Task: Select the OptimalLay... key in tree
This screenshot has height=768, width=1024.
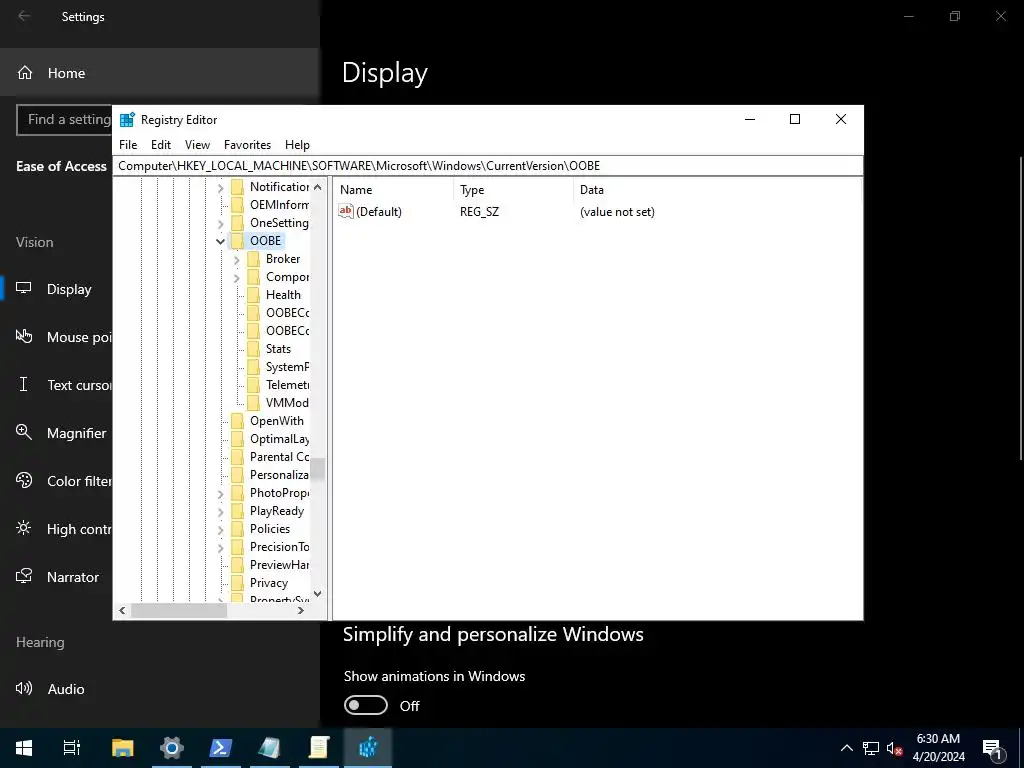Action: [279, 439]
